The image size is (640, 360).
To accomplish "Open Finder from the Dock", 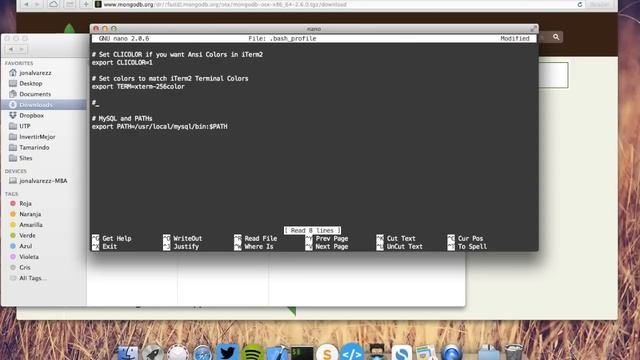I will 128,353.
